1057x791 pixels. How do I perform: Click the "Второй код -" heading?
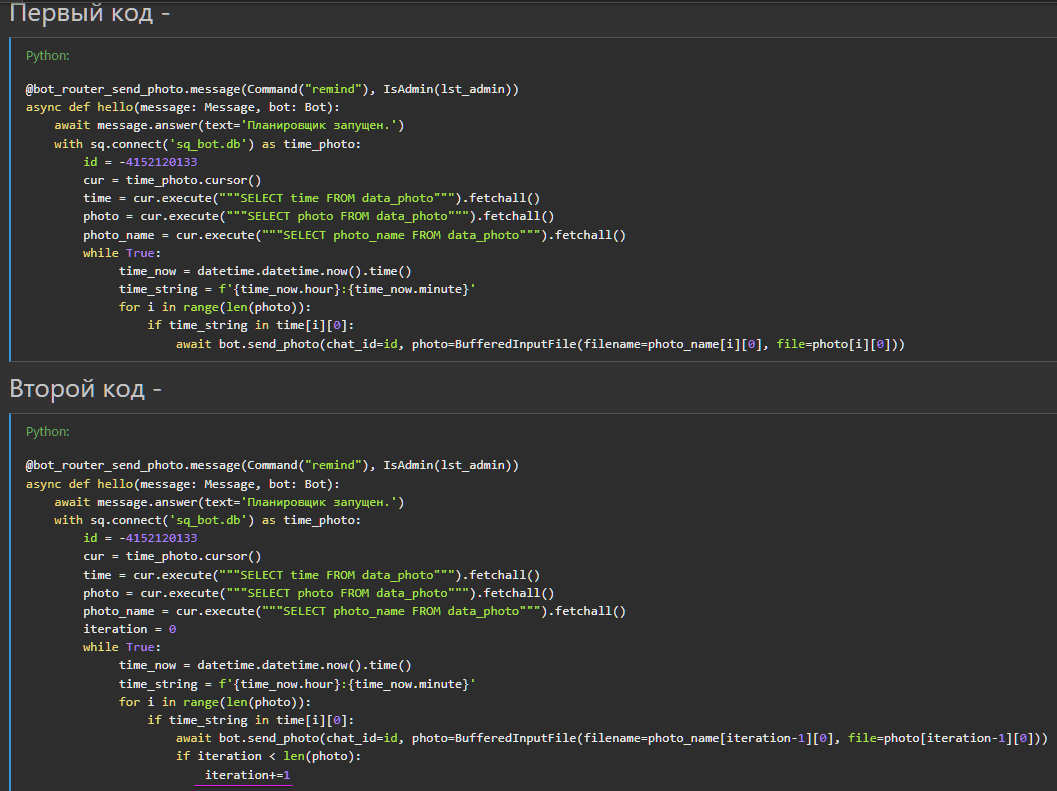85,389
